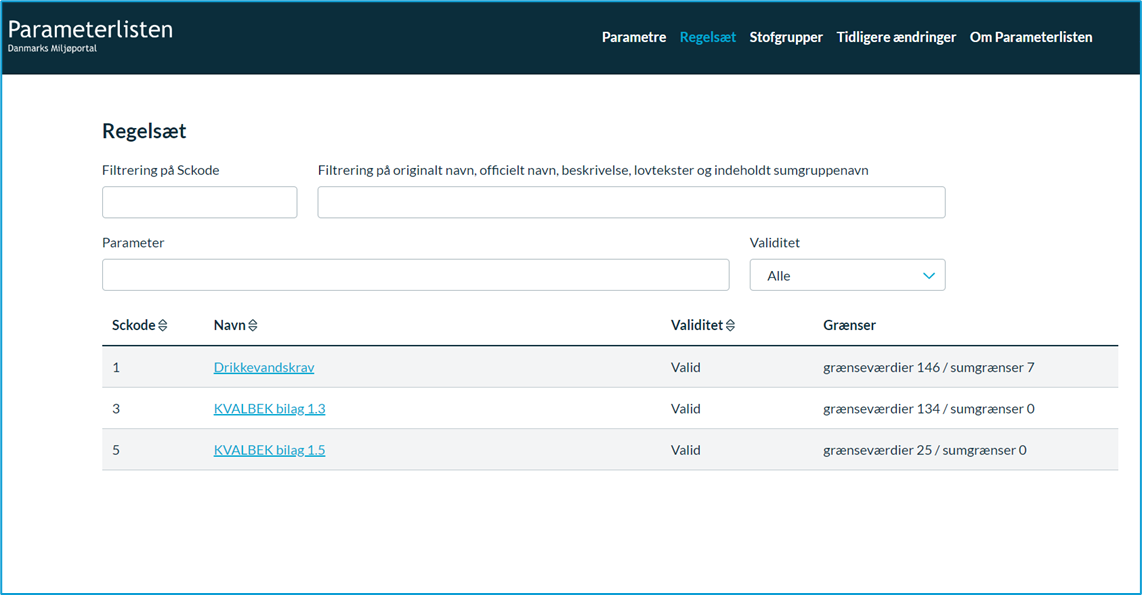This screenshot has height=595, width=1142.
Task: Select the table row with Sckode 3
Action: pos(610,409)
